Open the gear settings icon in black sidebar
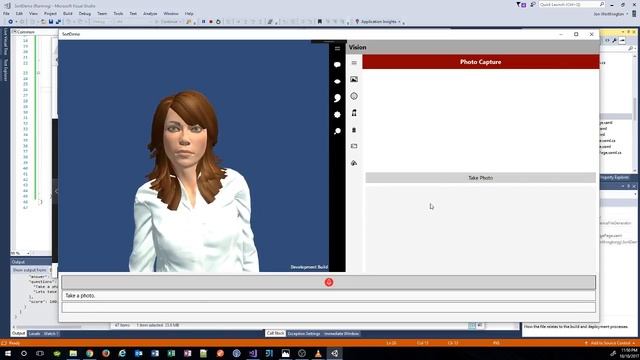640x360 pixels. [337, 115]
